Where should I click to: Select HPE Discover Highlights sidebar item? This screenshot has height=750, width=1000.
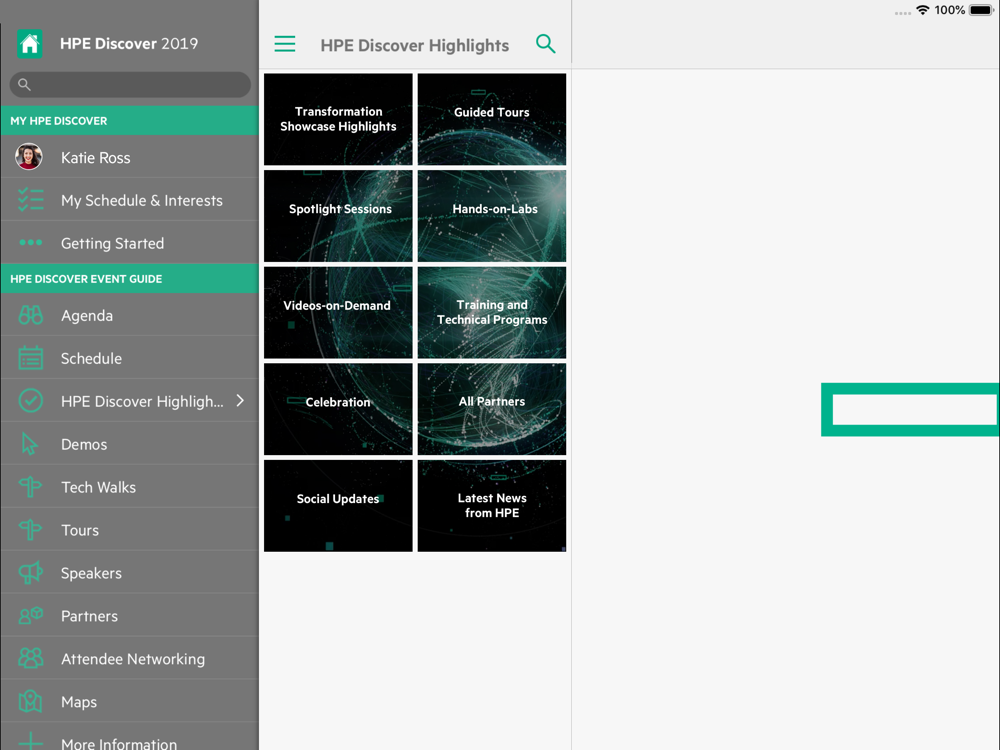130,401
